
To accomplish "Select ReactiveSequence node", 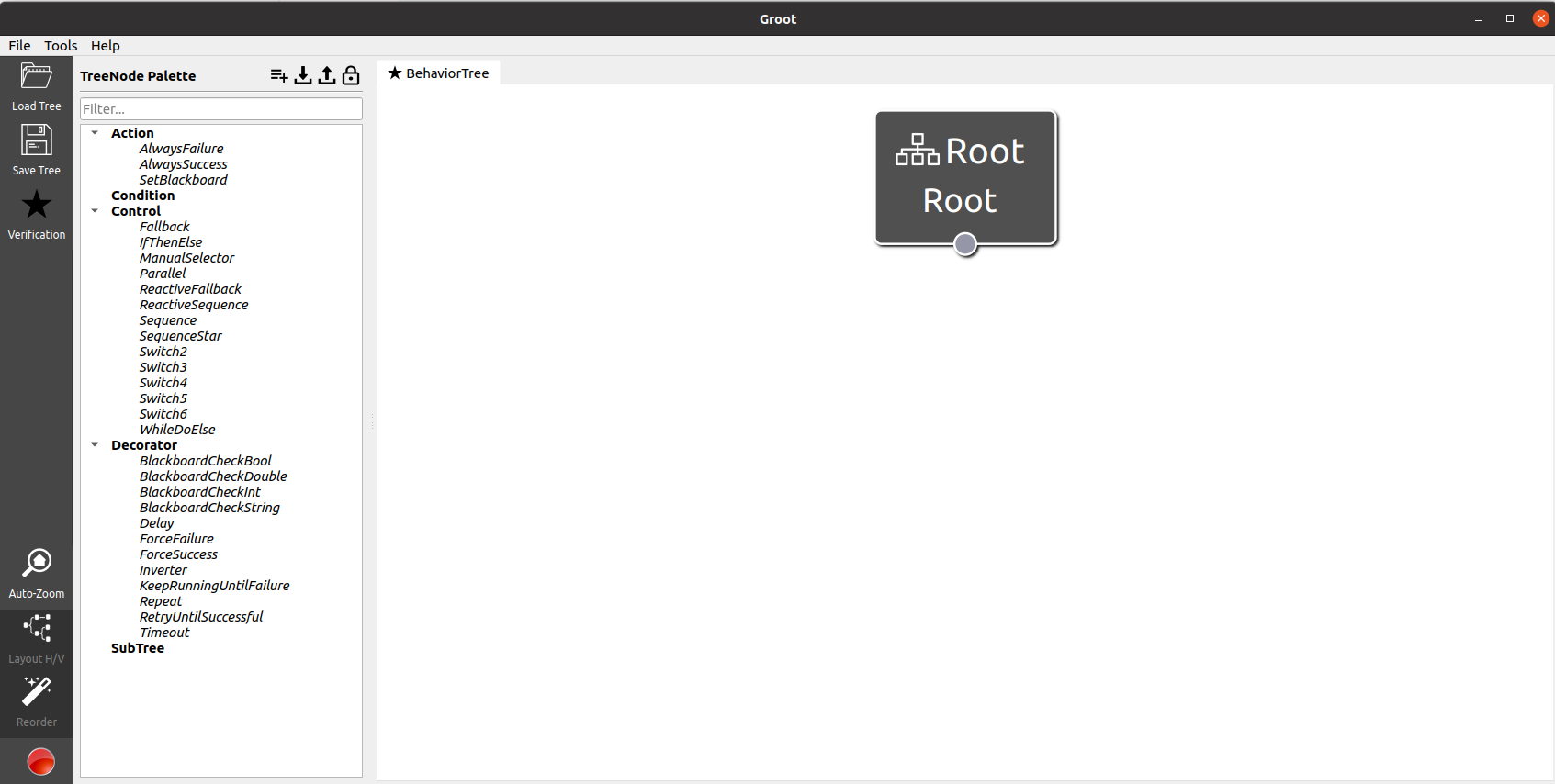I will (x=194, y=305).
